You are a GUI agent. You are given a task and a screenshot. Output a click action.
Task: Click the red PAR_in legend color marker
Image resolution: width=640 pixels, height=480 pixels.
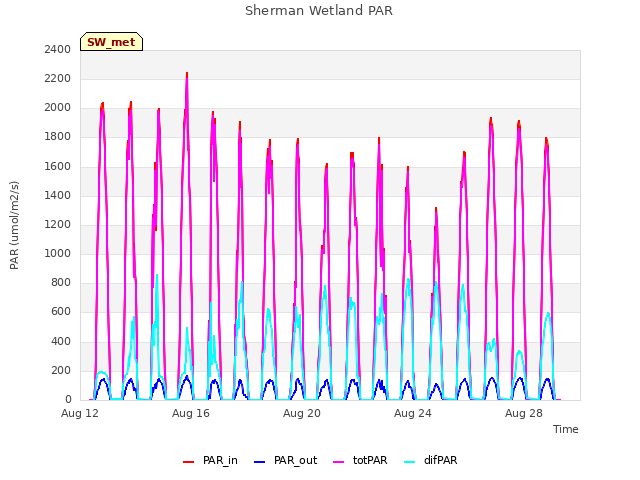pyautogui.click(x=189, y=462)
